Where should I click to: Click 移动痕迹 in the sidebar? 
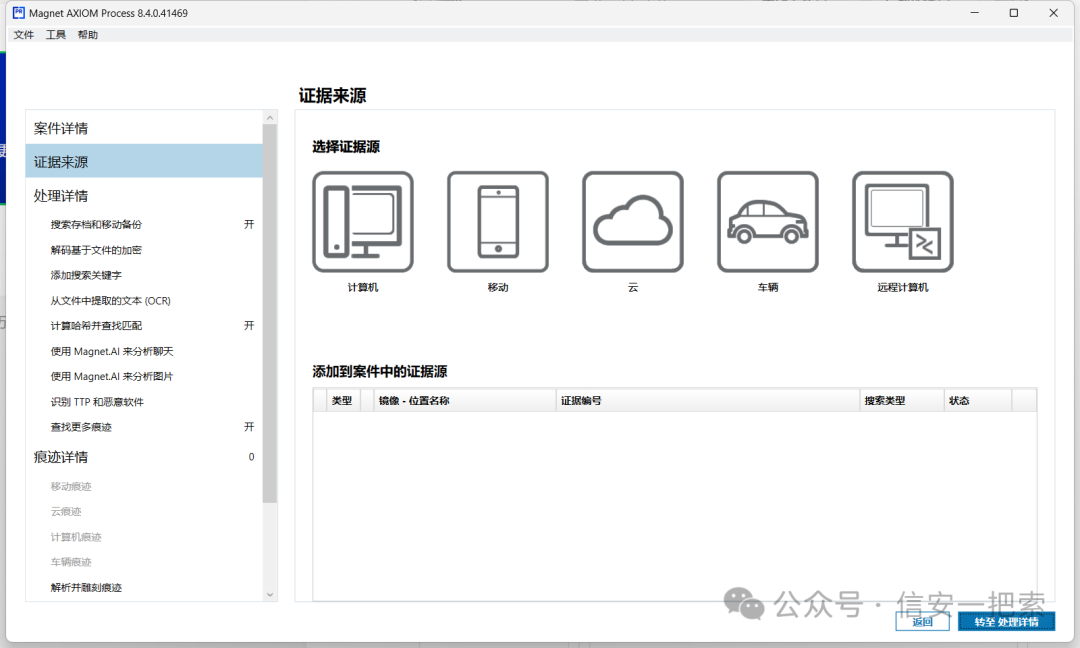[x=71, y=486]
